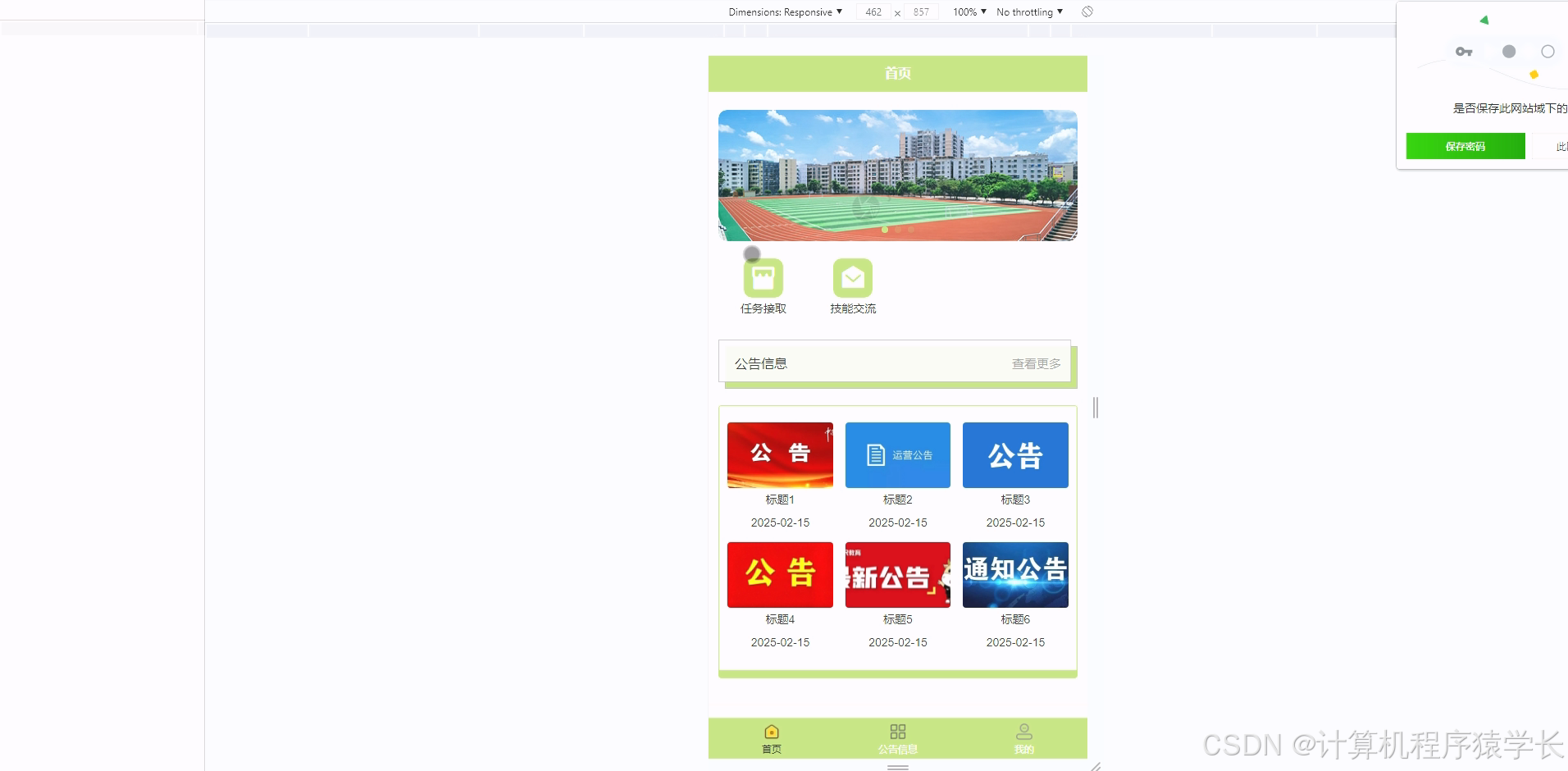Open 查看更多 link in 公告信息 section
This screenshot has width=1568, height=771.
tap(1036, 363)
